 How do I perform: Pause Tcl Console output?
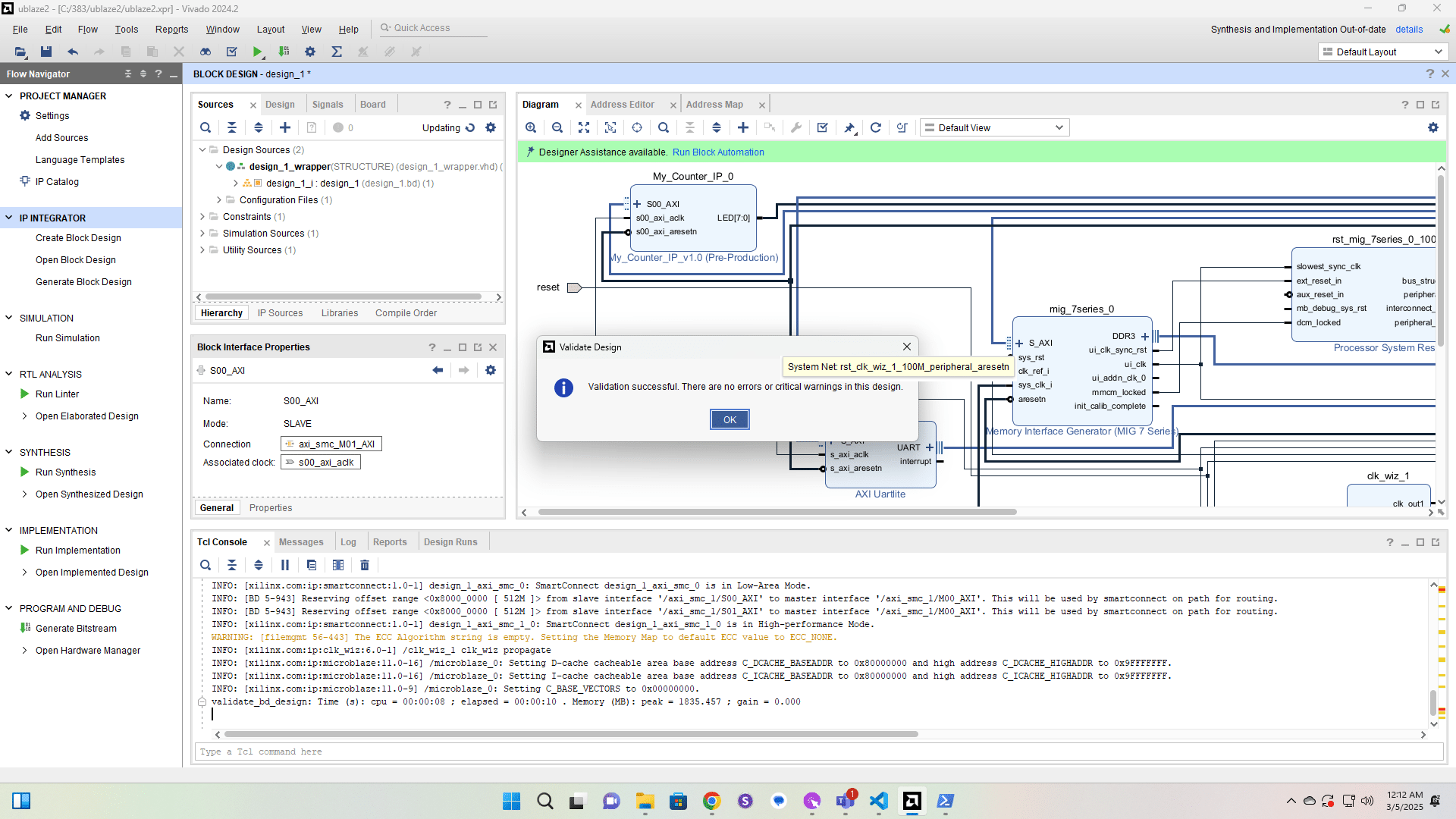point(285,565)
